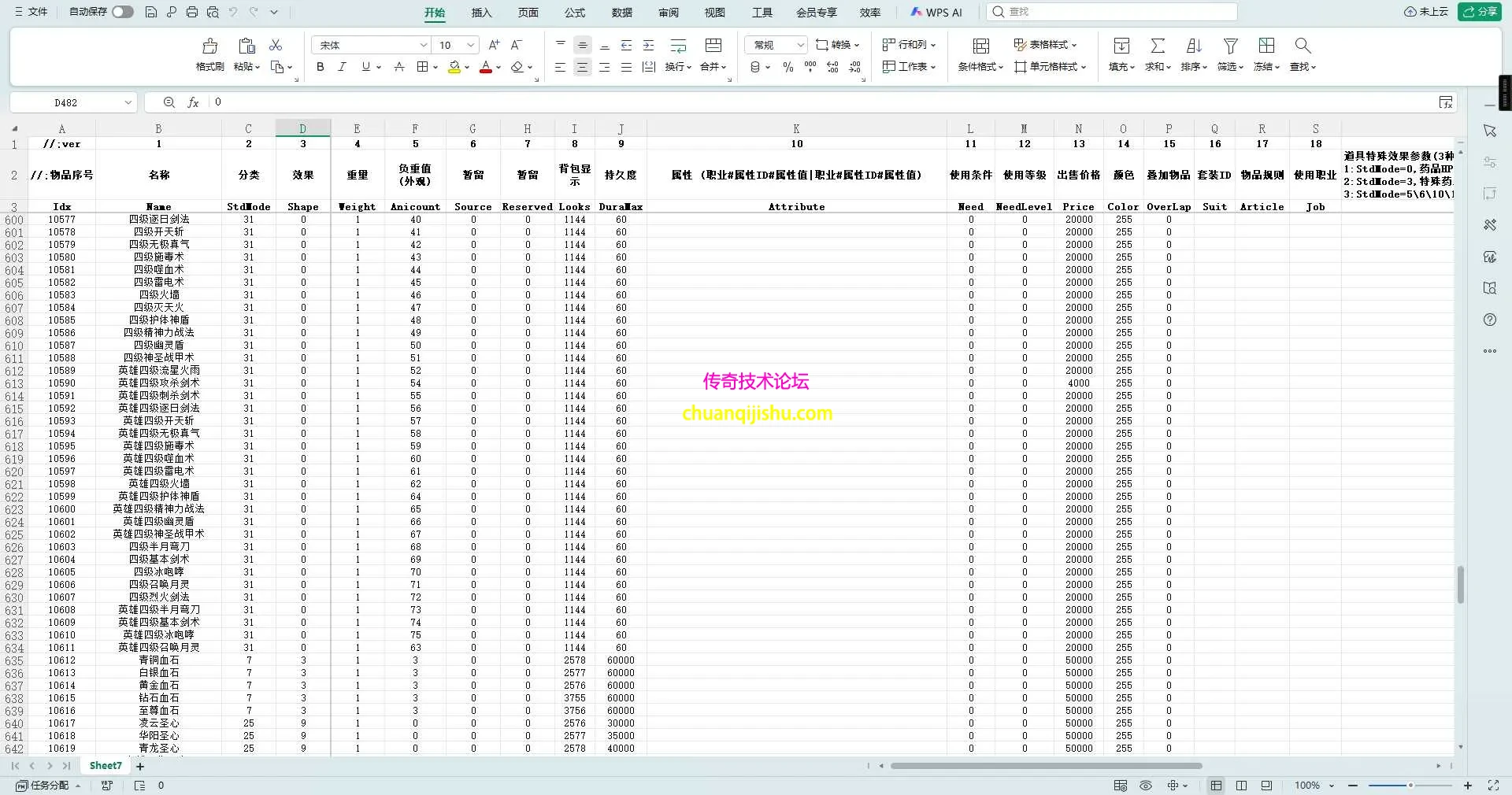Click the undo arrow icon

pyautogui.click(x=233, y=12)
